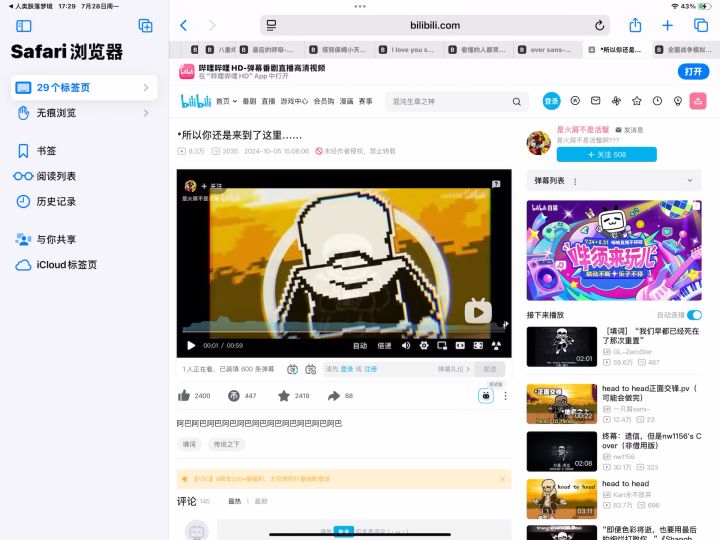Image resolution: width=720 pixels, height=540 pixels.
Task: Sort comments by 最新
Action: pyautogui.click(x=261, y=501)
